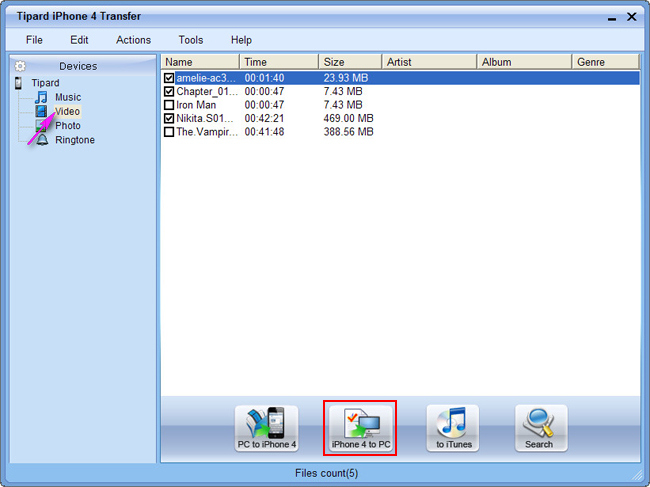Select the amelie-ac3 file name
The height and width of the screenshot is (487, 650).
[206, 78]
